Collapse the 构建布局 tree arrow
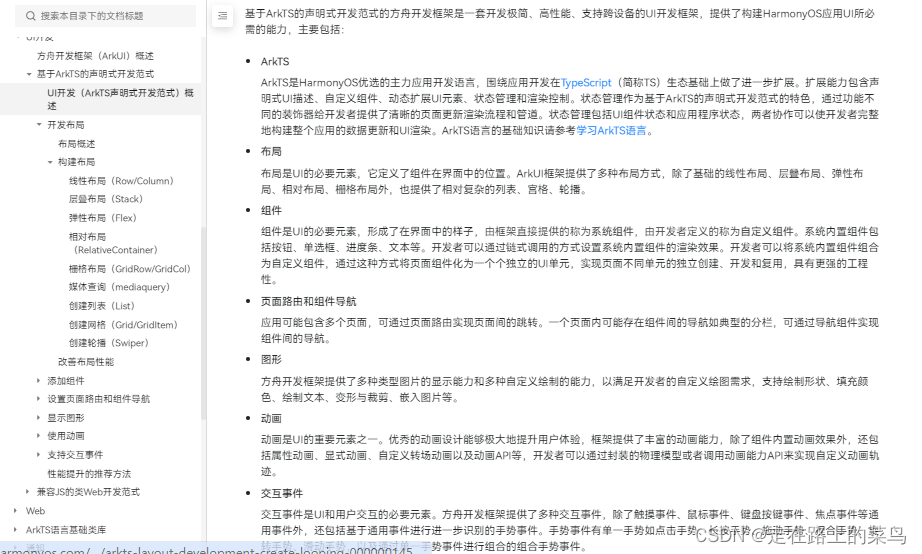The height and width of the screenshot is (554, 922). [50, 162]
